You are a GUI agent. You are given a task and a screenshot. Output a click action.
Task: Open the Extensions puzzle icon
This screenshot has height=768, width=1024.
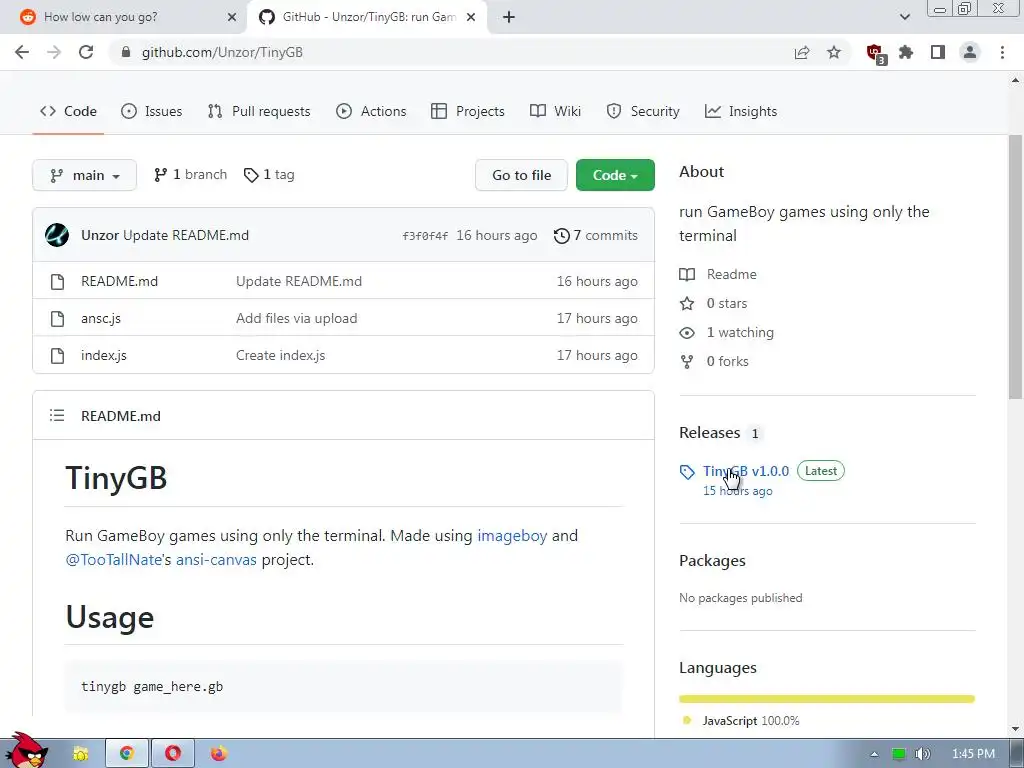(x=906, y=52)
